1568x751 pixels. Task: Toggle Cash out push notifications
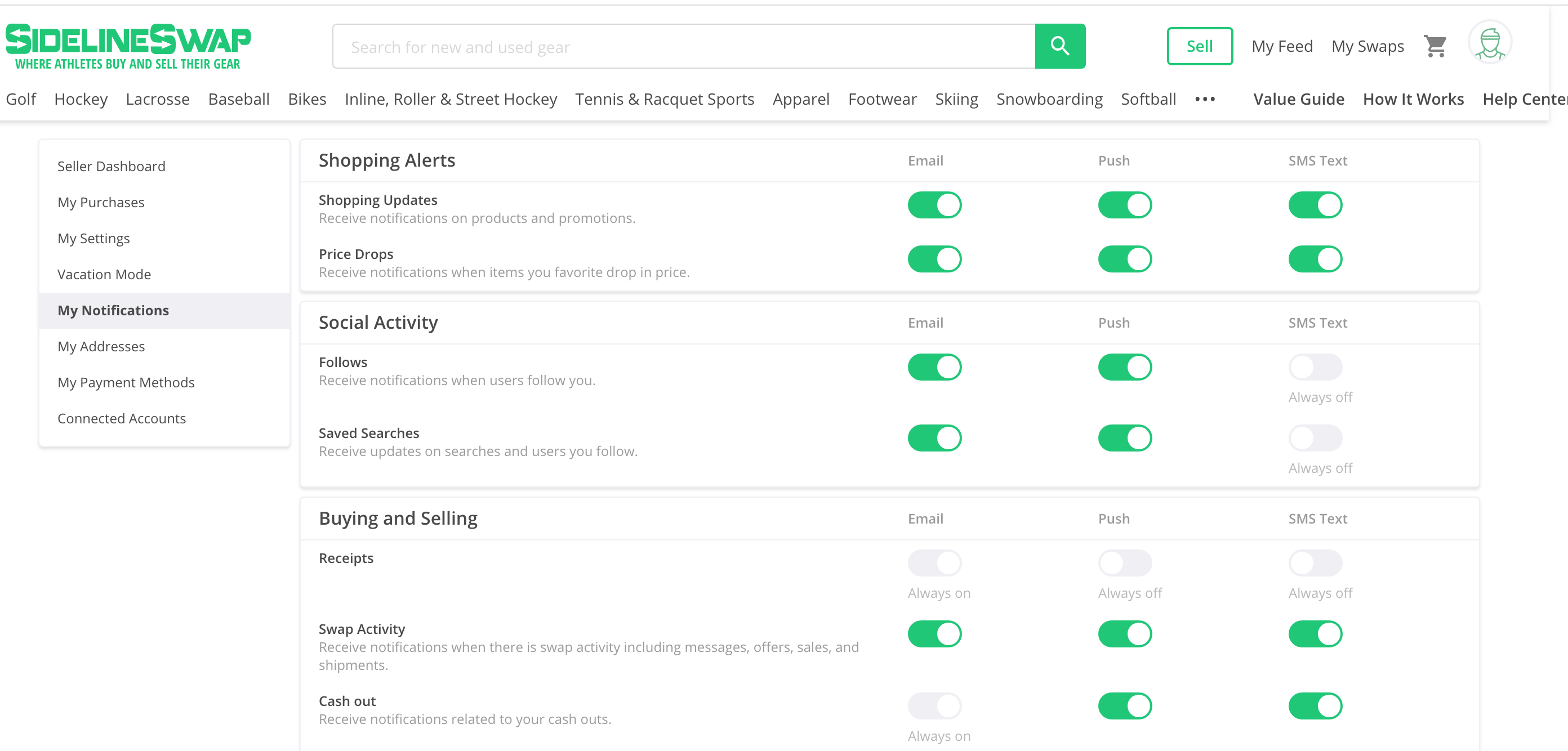click(x=1125, y=706)
